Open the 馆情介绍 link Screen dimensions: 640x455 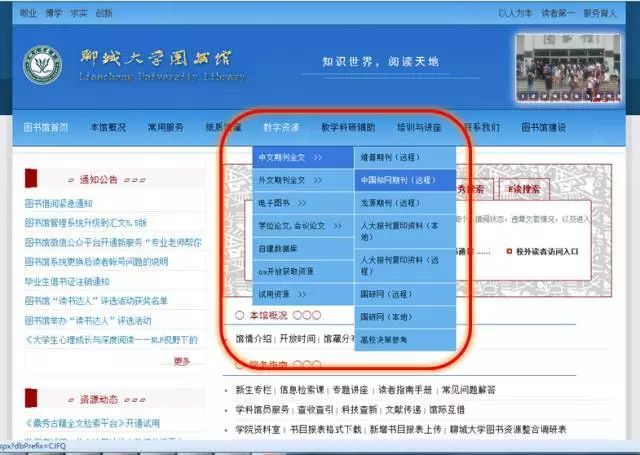[x=253, y=339]
